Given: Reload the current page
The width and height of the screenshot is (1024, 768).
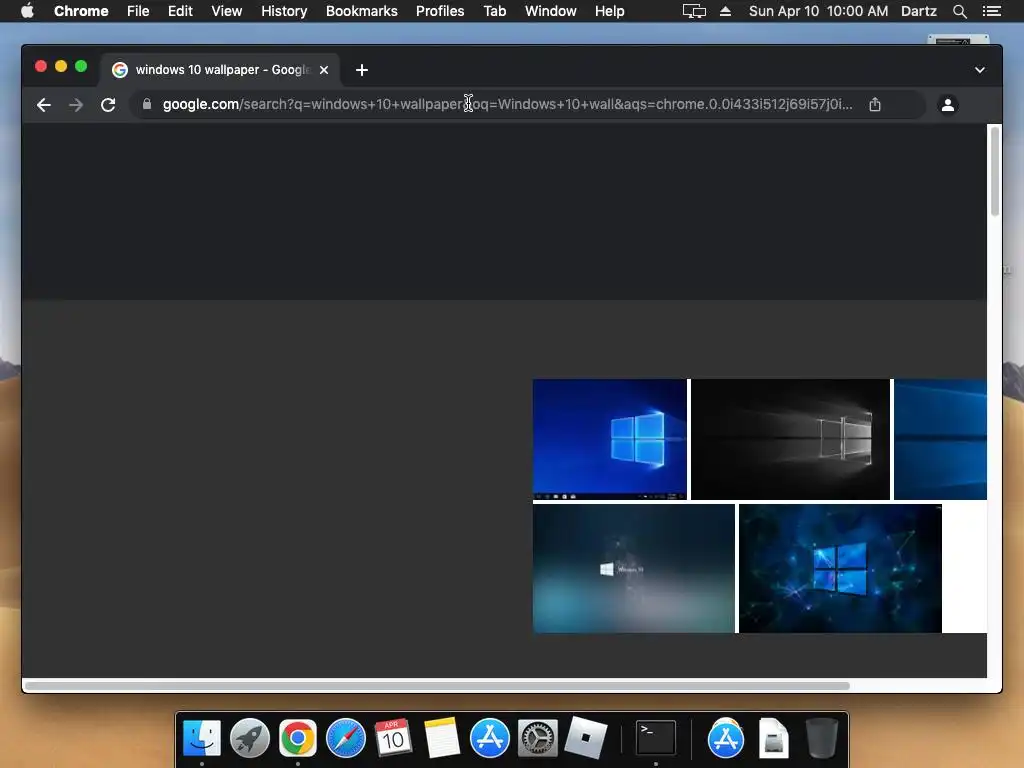Looking at the screenshot, I should 108,104.
